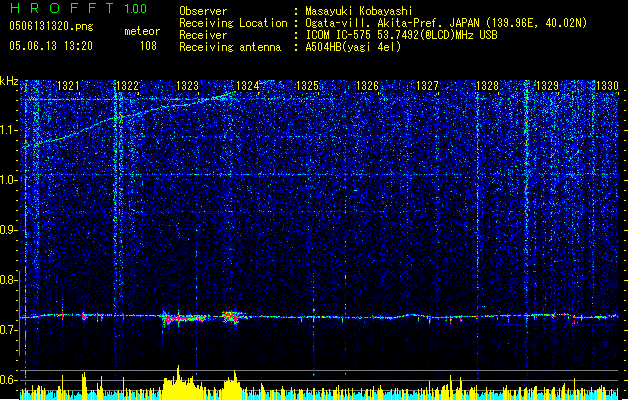Click the 1324 time marker
This screenshot has height=400, width=629.
click(248, 86)
